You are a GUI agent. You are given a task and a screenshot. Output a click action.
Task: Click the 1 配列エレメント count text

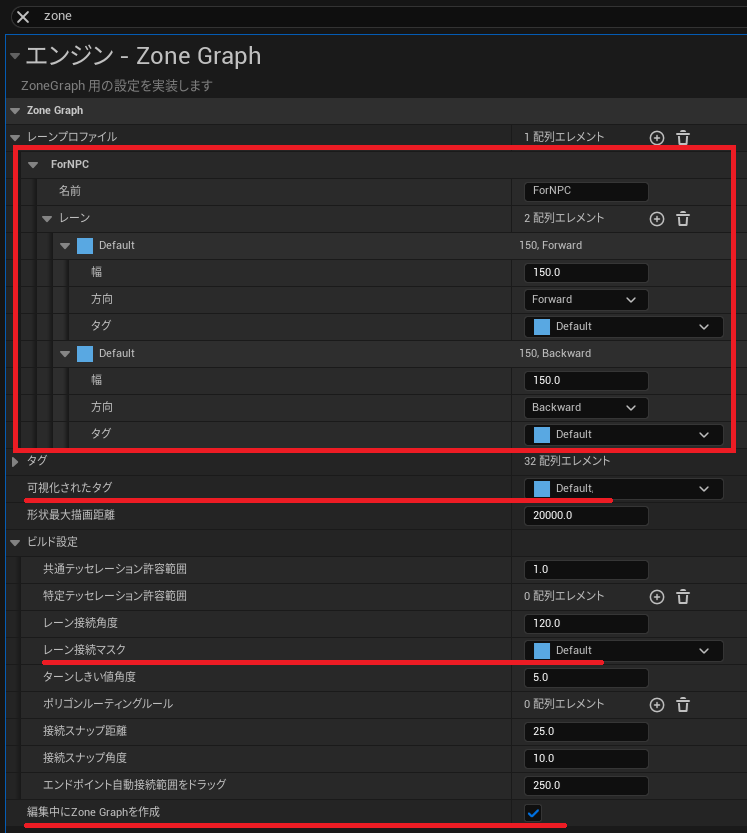tap(564, 137)
